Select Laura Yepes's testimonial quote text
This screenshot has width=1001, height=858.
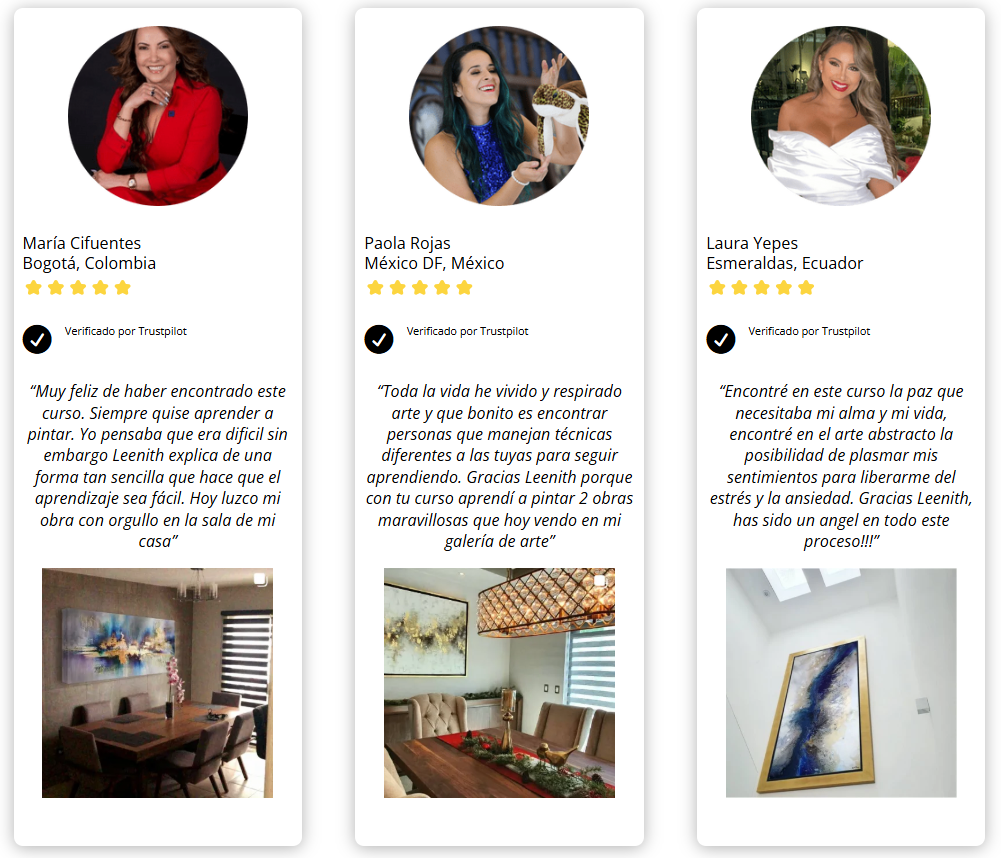[841, 466]
